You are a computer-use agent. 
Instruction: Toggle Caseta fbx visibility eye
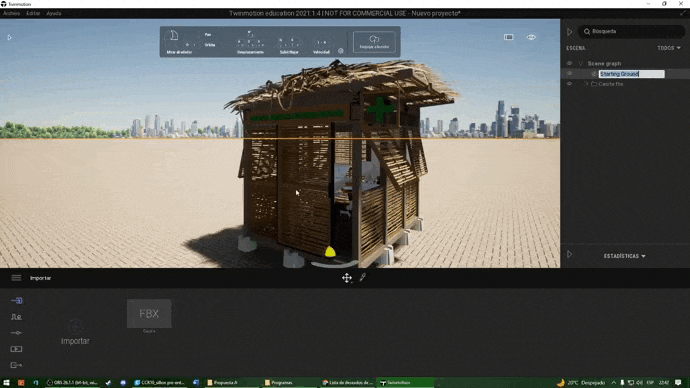[x=569, y=84]
